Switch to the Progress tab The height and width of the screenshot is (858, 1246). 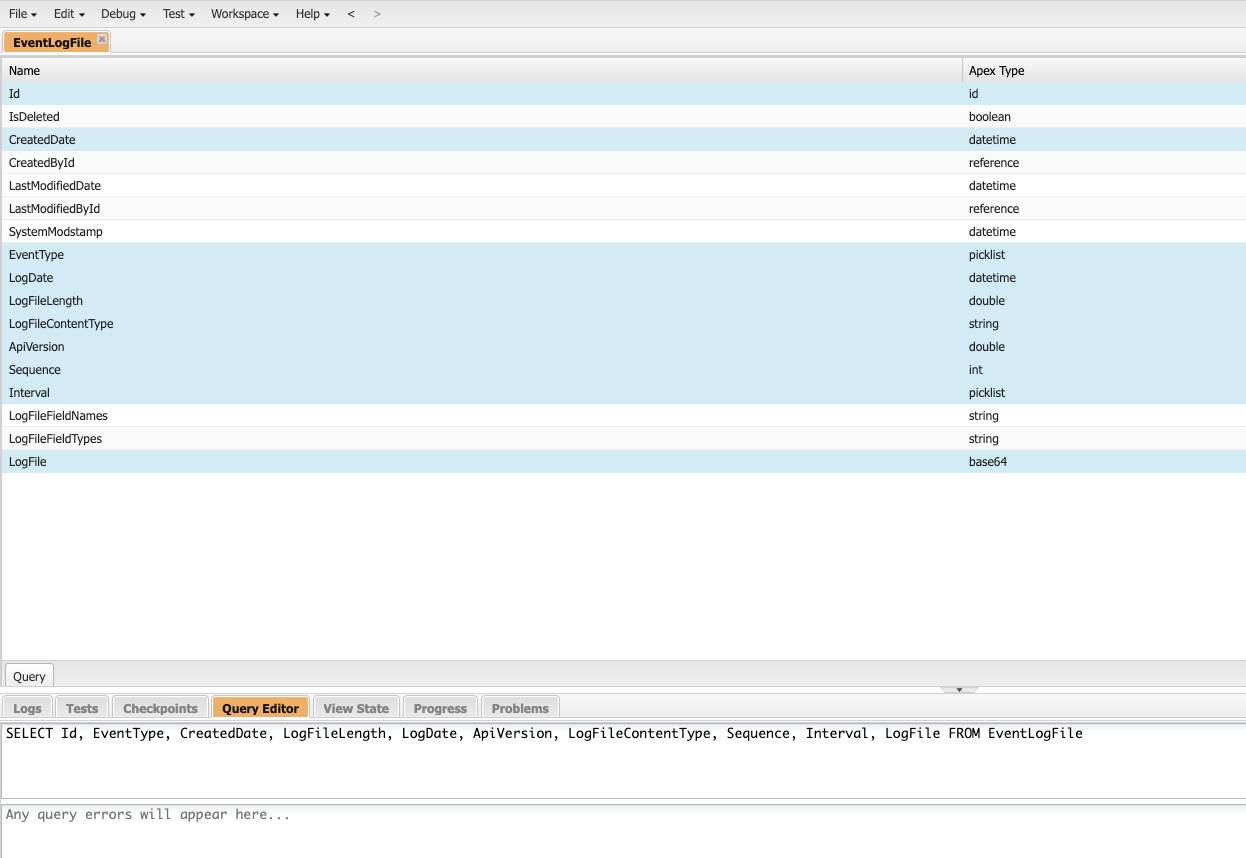[x=440, y=708]
